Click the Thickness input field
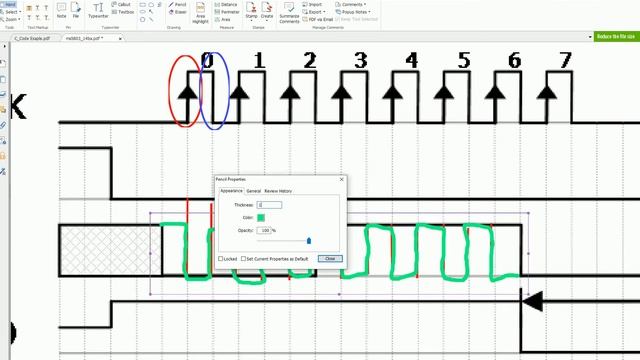 tap(269, 205)
